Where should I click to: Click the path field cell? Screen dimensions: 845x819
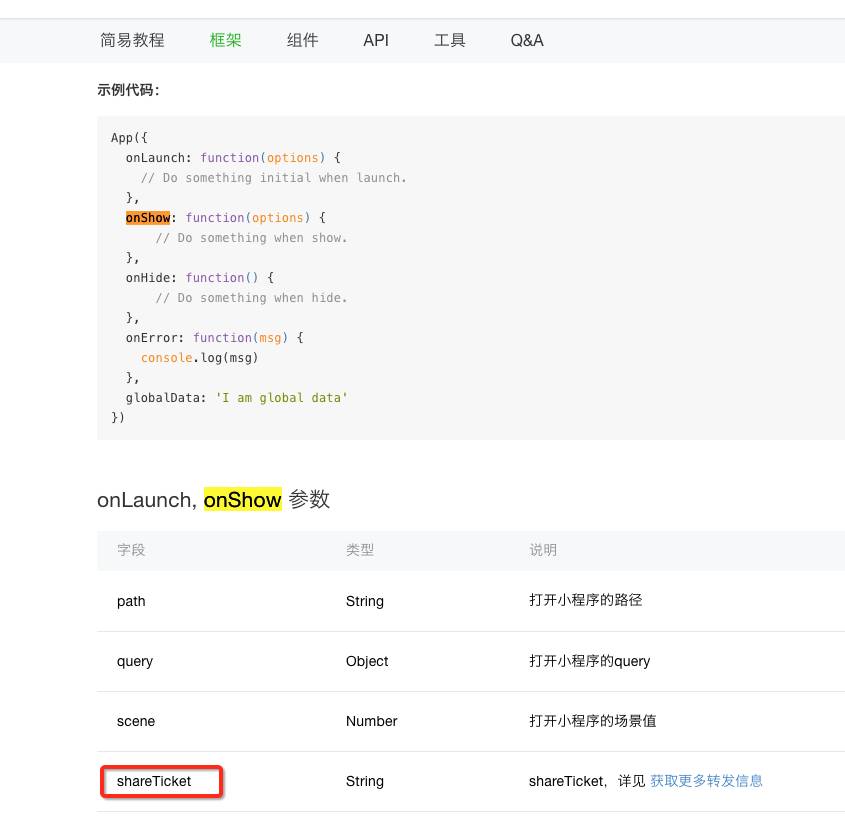(131, 601)
